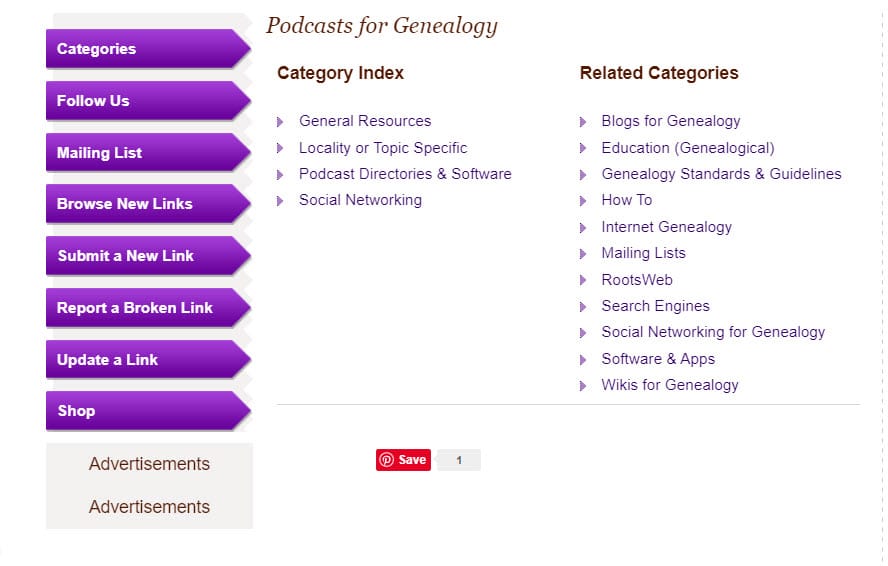Viewport: 888px width, 566px height.
Task: Choose Submit a New Link
Action: (x=148, y=256)
